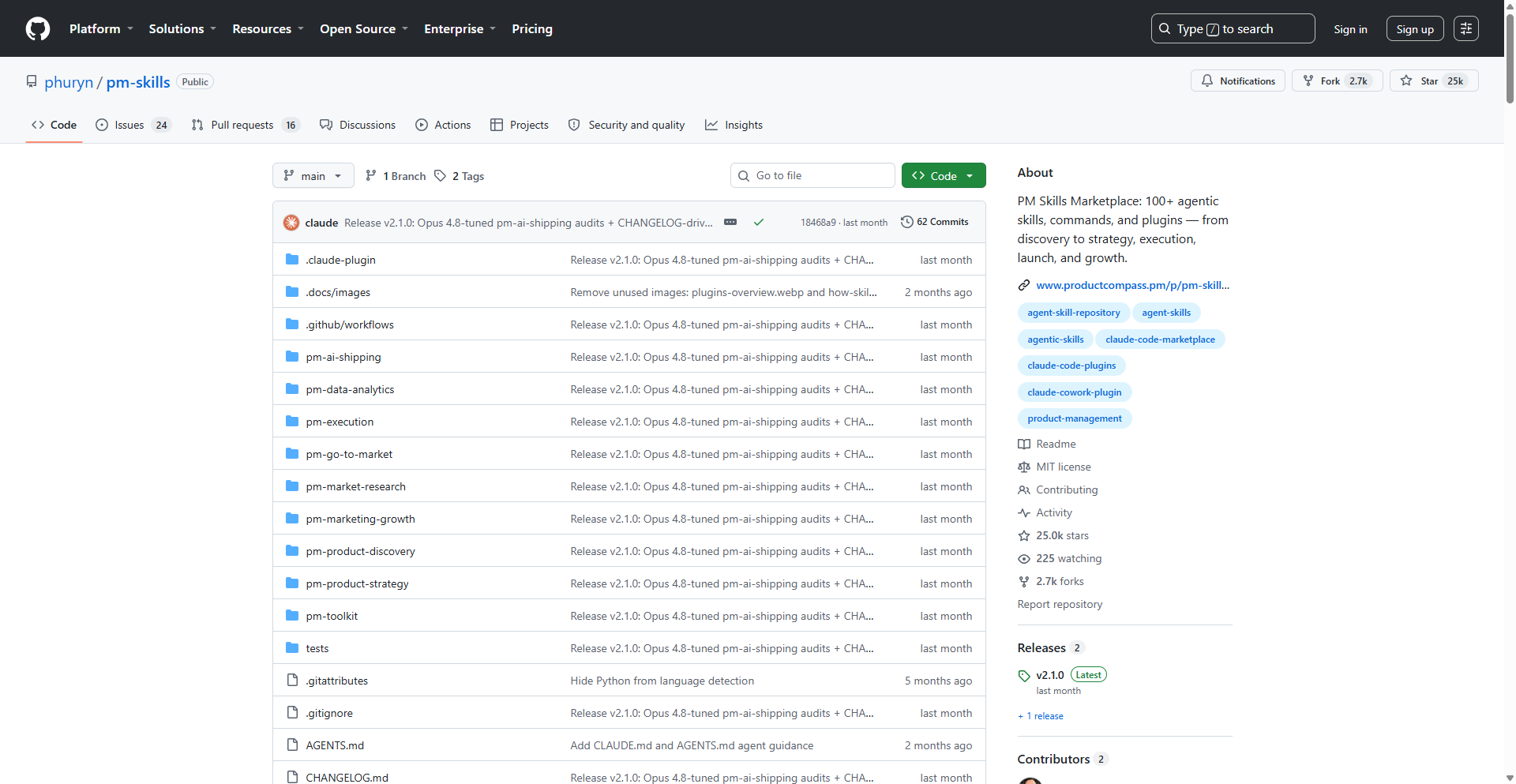
Task: Open the www.productcompass.pm website link
Action: [x=1132, y=285]
